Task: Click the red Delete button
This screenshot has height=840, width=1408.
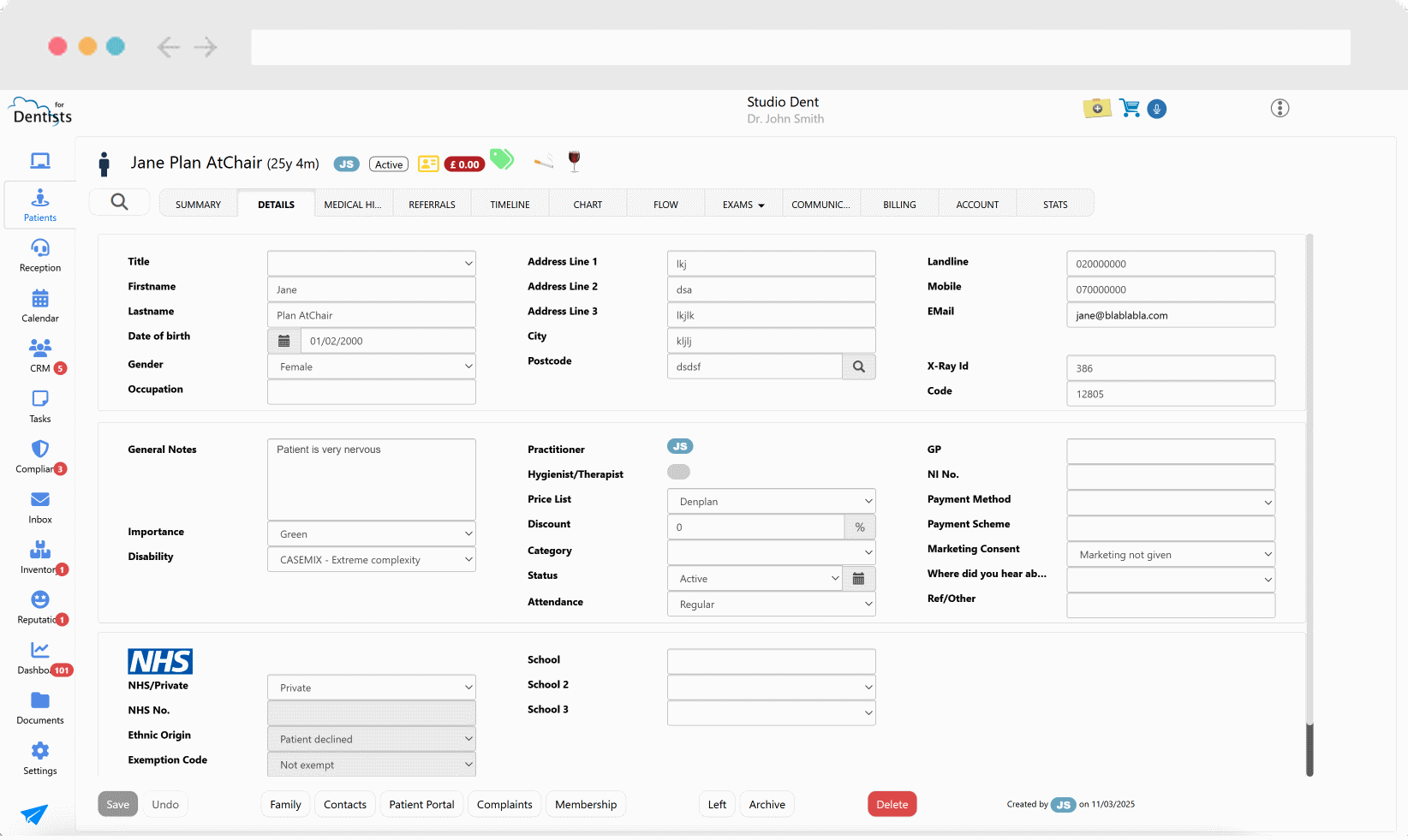Action: point(892,804)
